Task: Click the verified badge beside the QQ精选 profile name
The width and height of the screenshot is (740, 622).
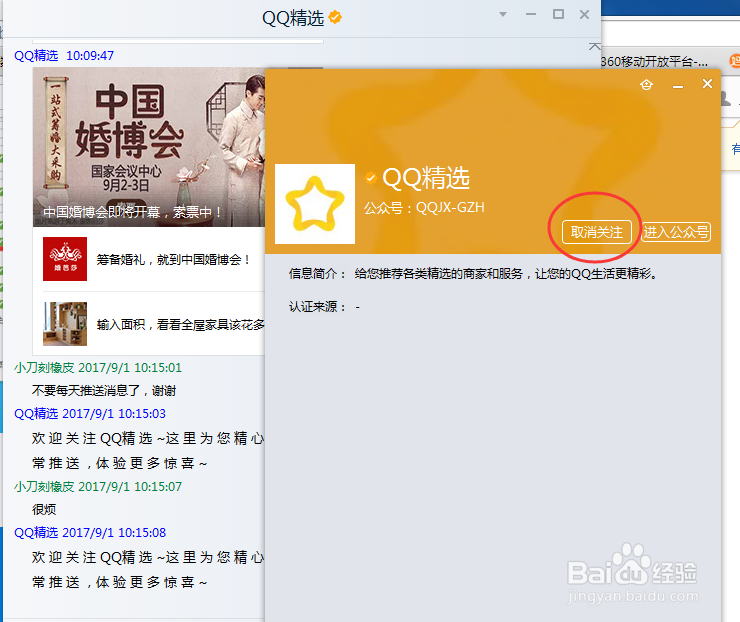Action: click(x=370, y=178)
